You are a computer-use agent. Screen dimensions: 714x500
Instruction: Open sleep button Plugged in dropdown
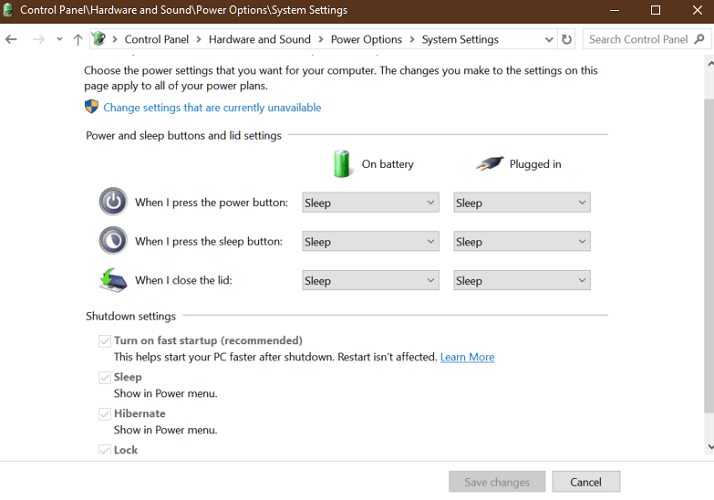[x=521, y=242]
